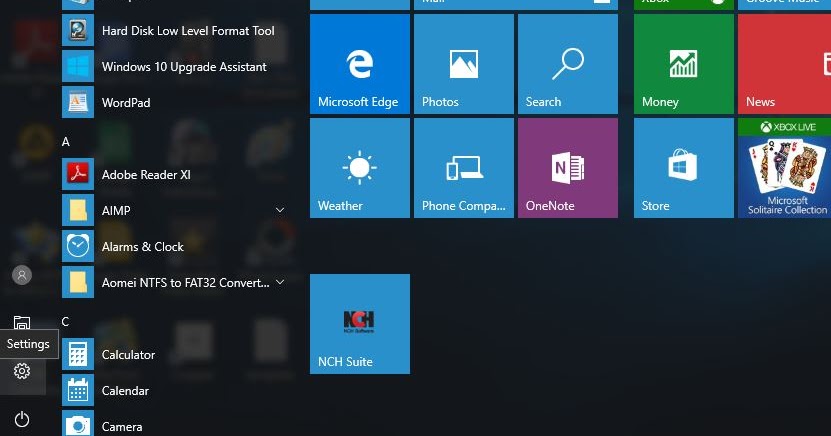Launch the Microsoft Edge tile

360,64
